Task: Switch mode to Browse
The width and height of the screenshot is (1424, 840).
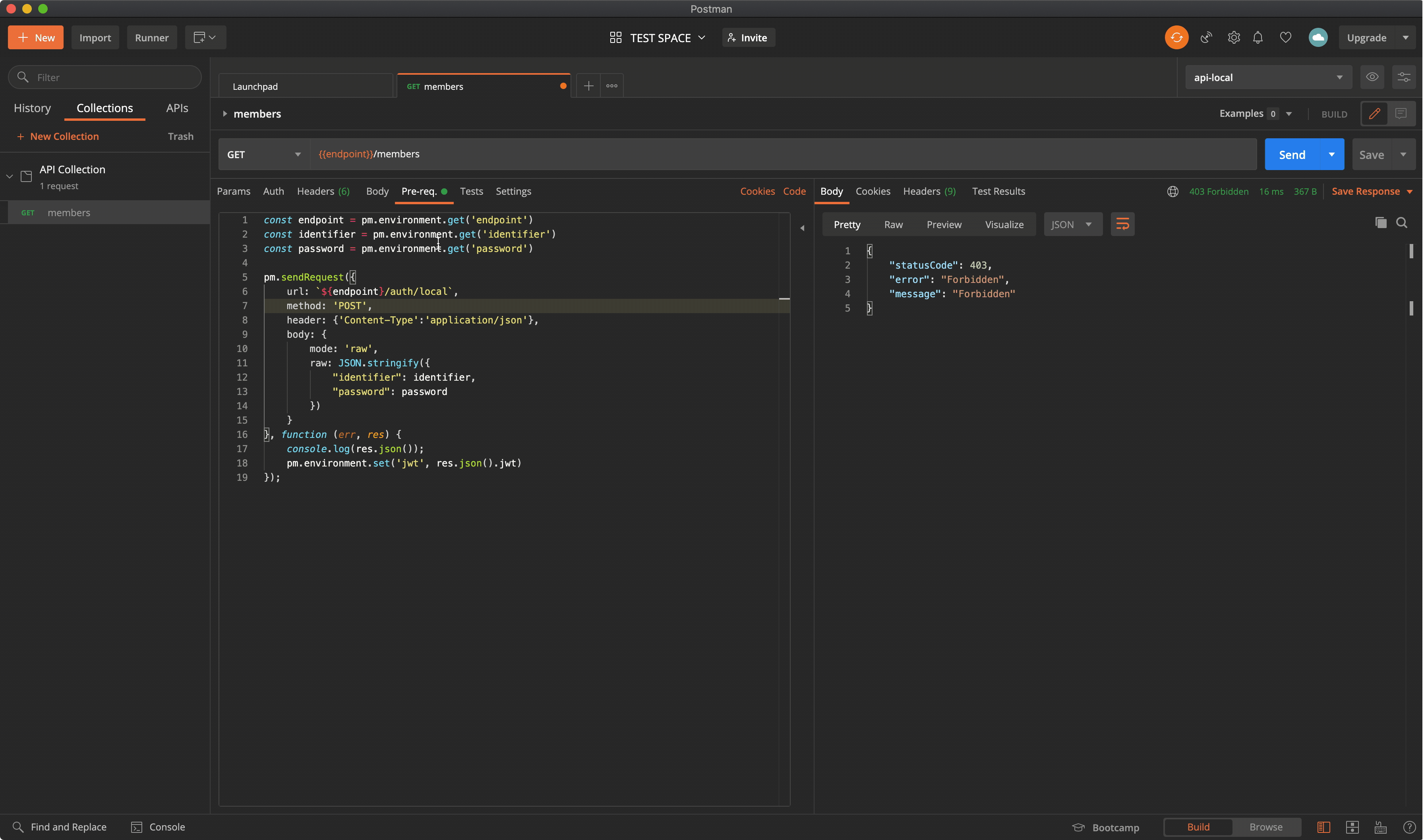Action: tap(1265, 827)
